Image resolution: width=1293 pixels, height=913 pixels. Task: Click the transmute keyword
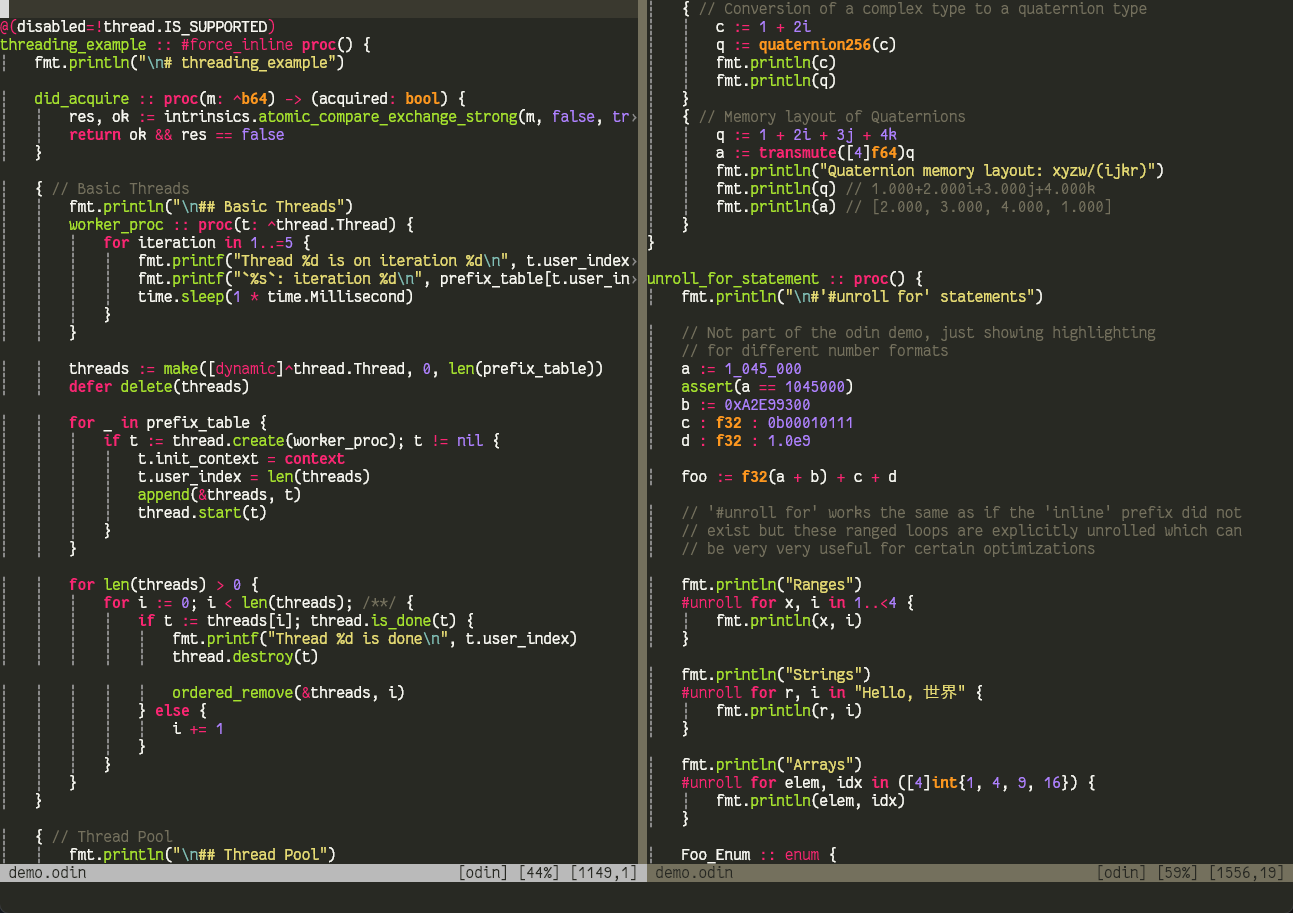(797, 152)
